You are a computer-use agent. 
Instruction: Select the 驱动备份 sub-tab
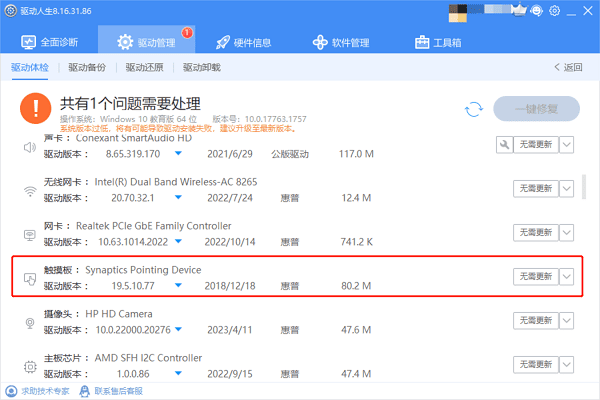pyautogui.click(x=87, y=67)
